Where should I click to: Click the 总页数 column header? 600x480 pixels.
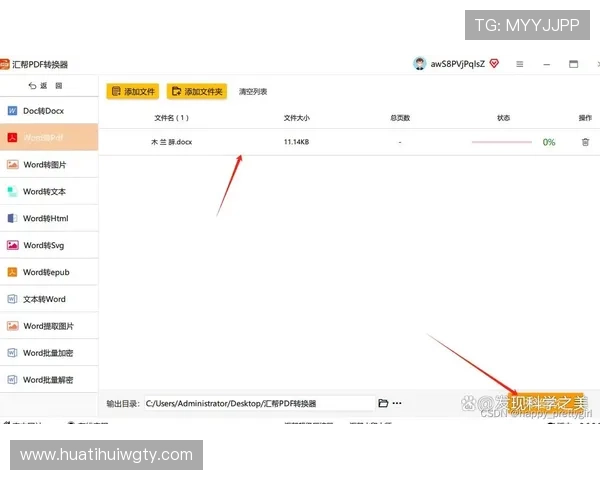(x=400, y=118)
